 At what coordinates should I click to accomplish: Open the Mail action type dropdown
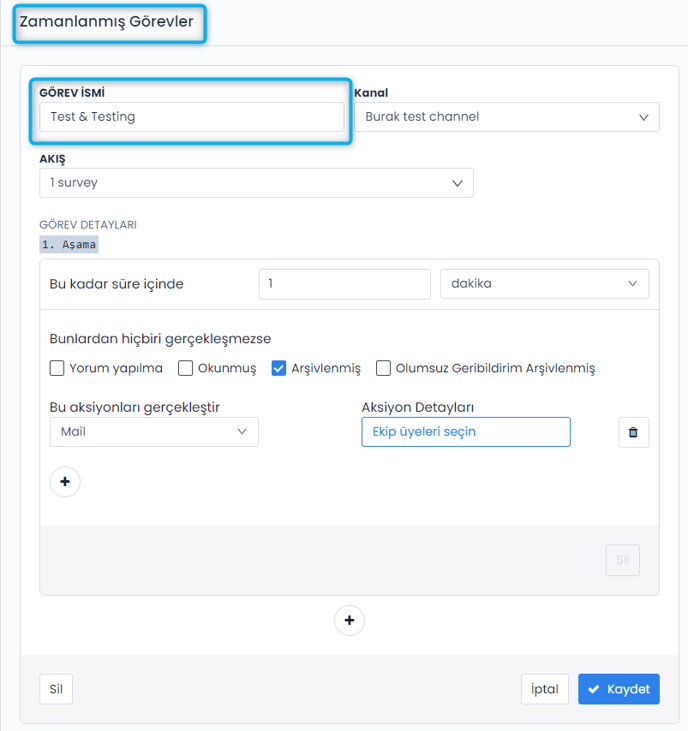click(x=154, y=432)
